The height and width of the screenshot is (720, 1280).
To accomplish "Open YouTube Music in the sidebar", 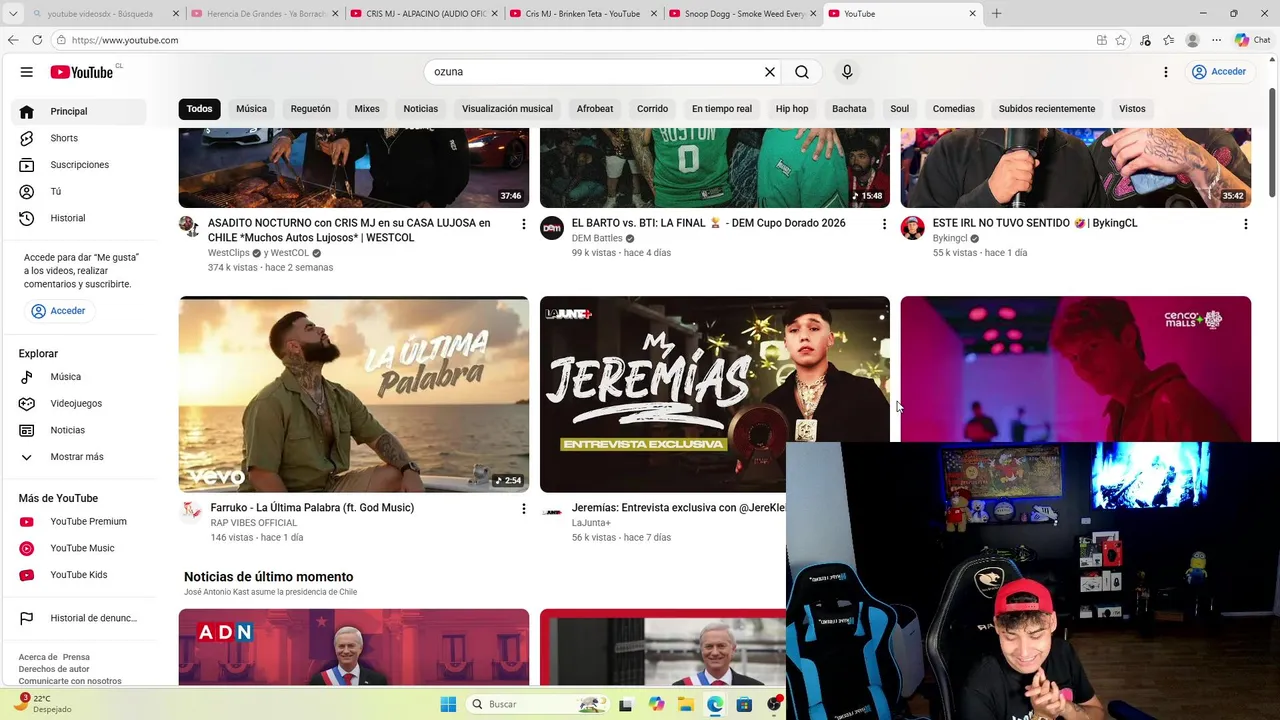I will pyautogui.click(x=82, y=548).
